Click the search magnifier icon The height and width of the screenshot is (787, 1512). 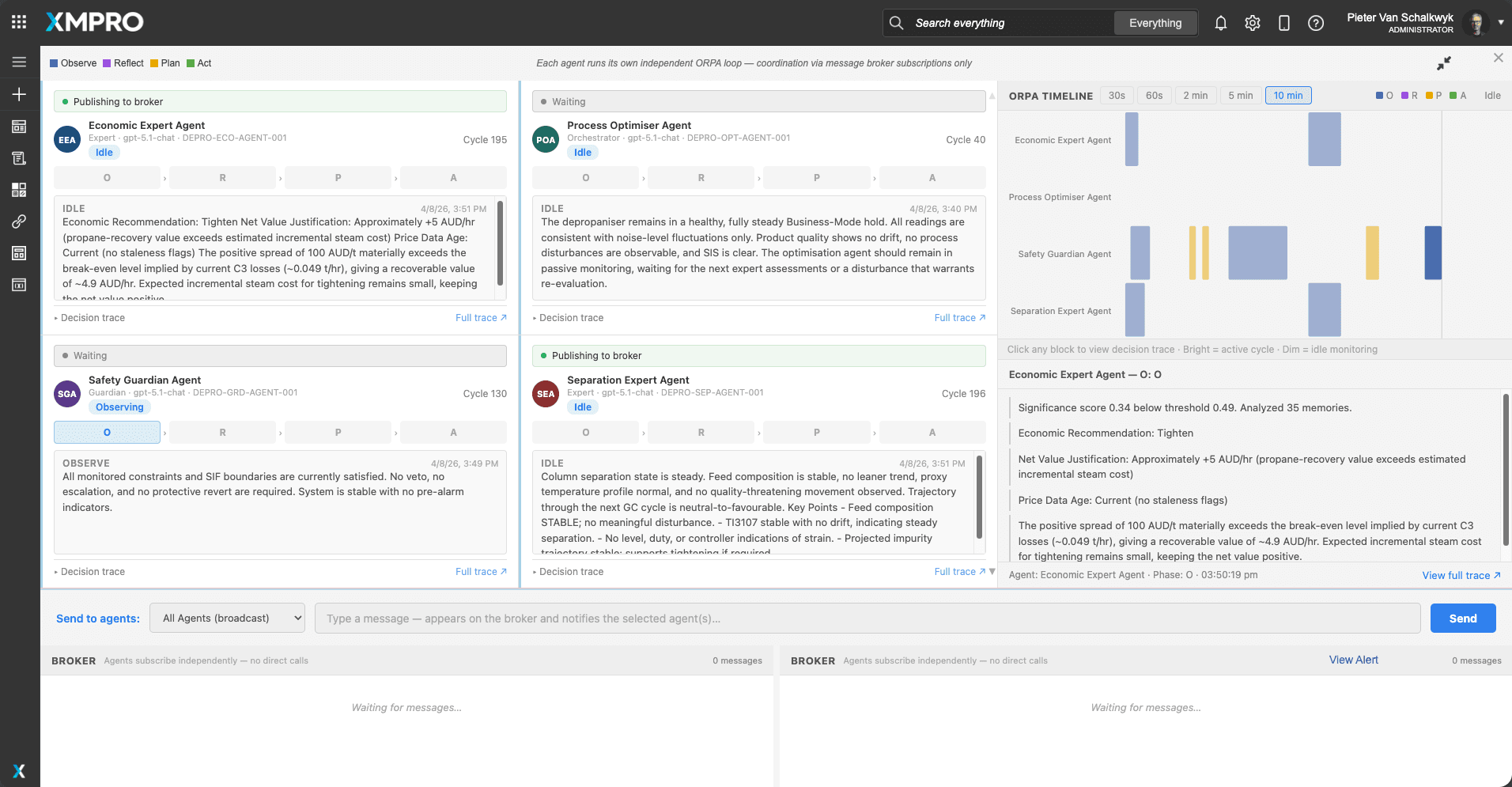click(x=896, y=23)
